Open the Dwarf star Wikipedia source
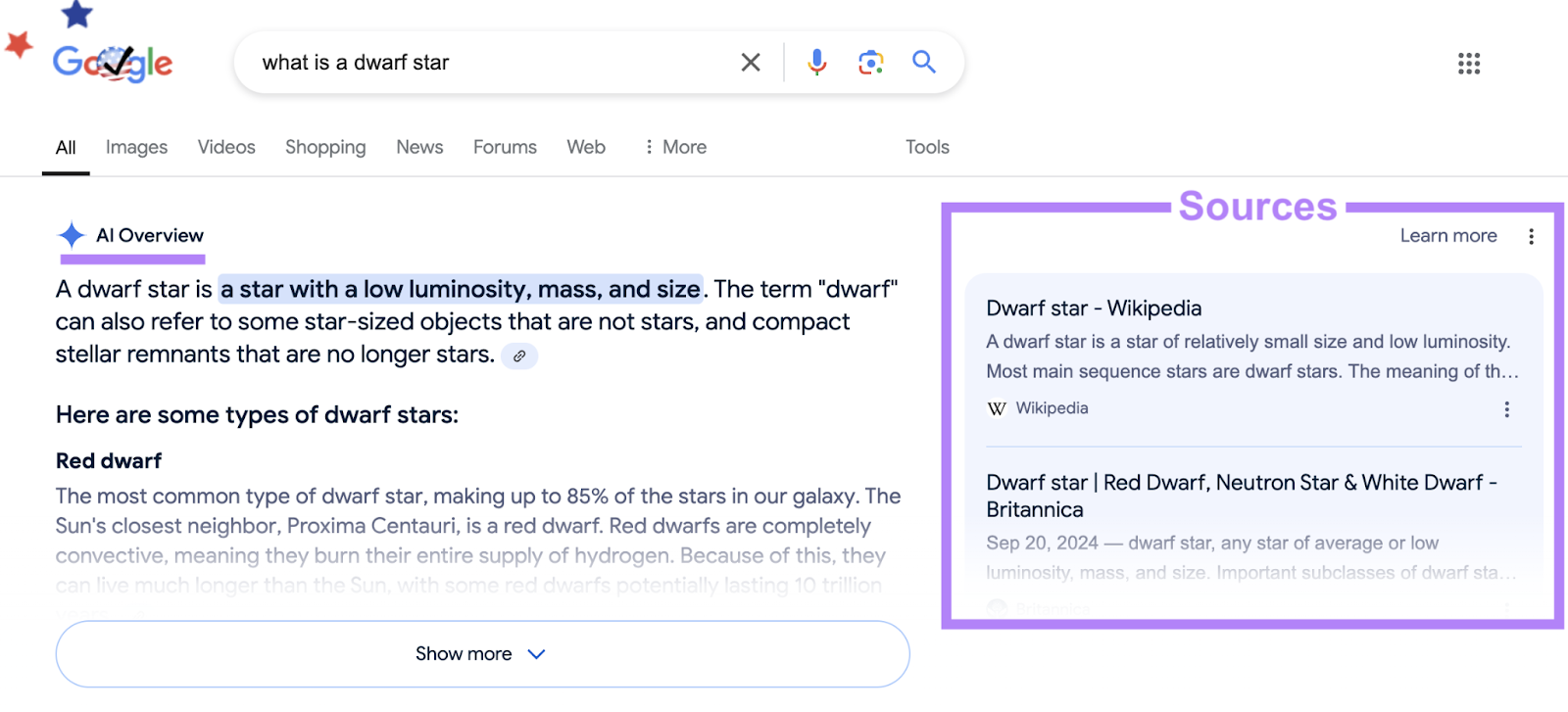The image size is (1568, 712). coord(1093,307)
